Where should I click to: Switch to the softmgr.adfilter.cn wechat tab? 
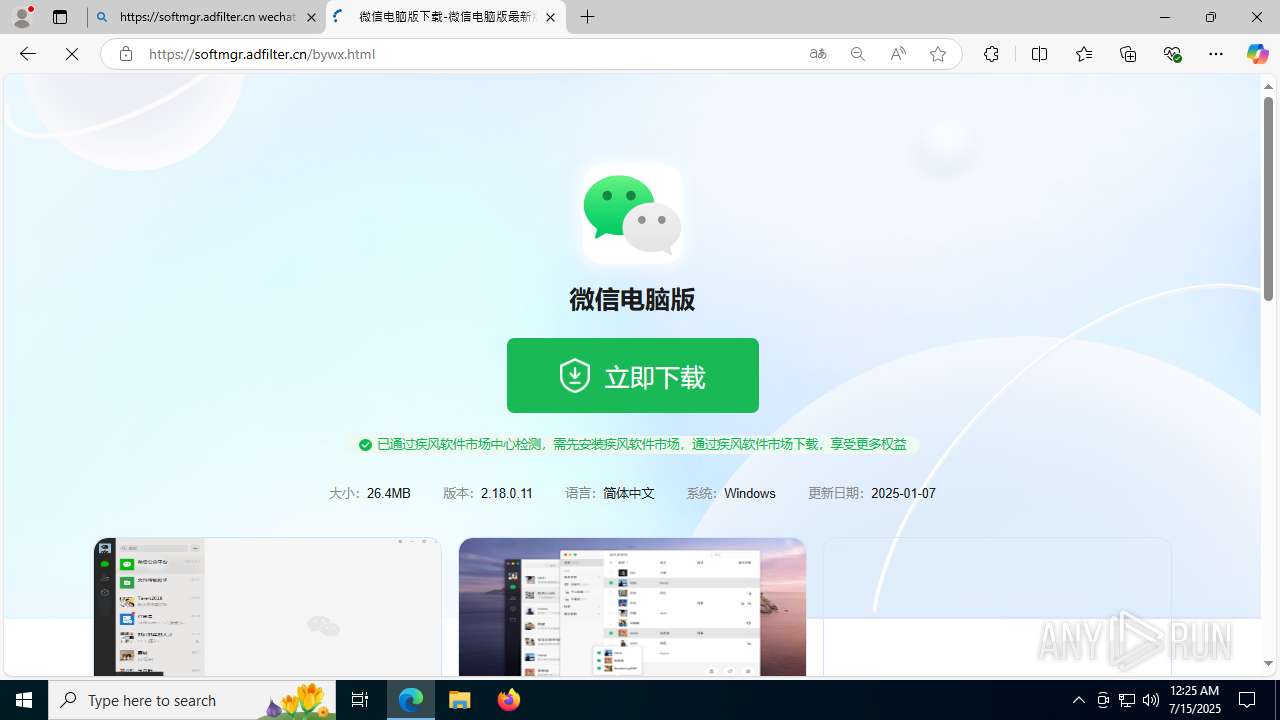point(206,17)
